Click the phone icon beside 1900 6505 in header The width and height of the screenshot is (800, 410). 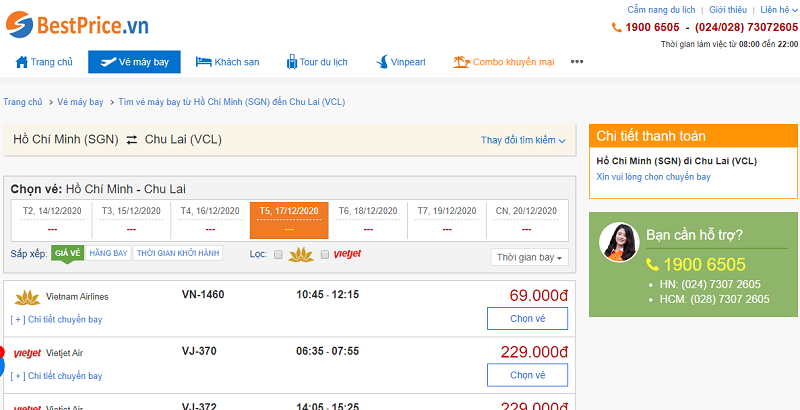(617, 28)
